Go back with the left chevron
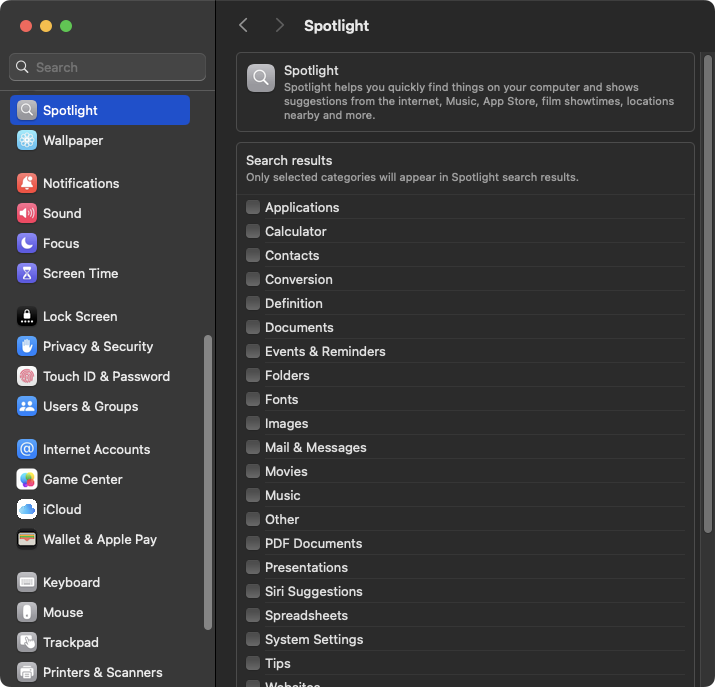Screen dimensions: 715x687 (244, 26)
